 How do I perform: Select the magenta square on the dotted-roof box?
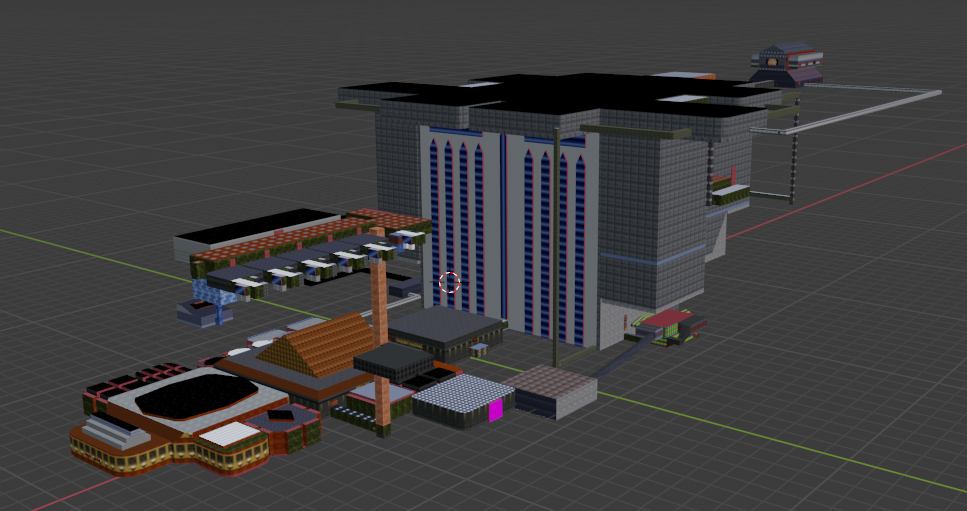(x=496, y=411)
